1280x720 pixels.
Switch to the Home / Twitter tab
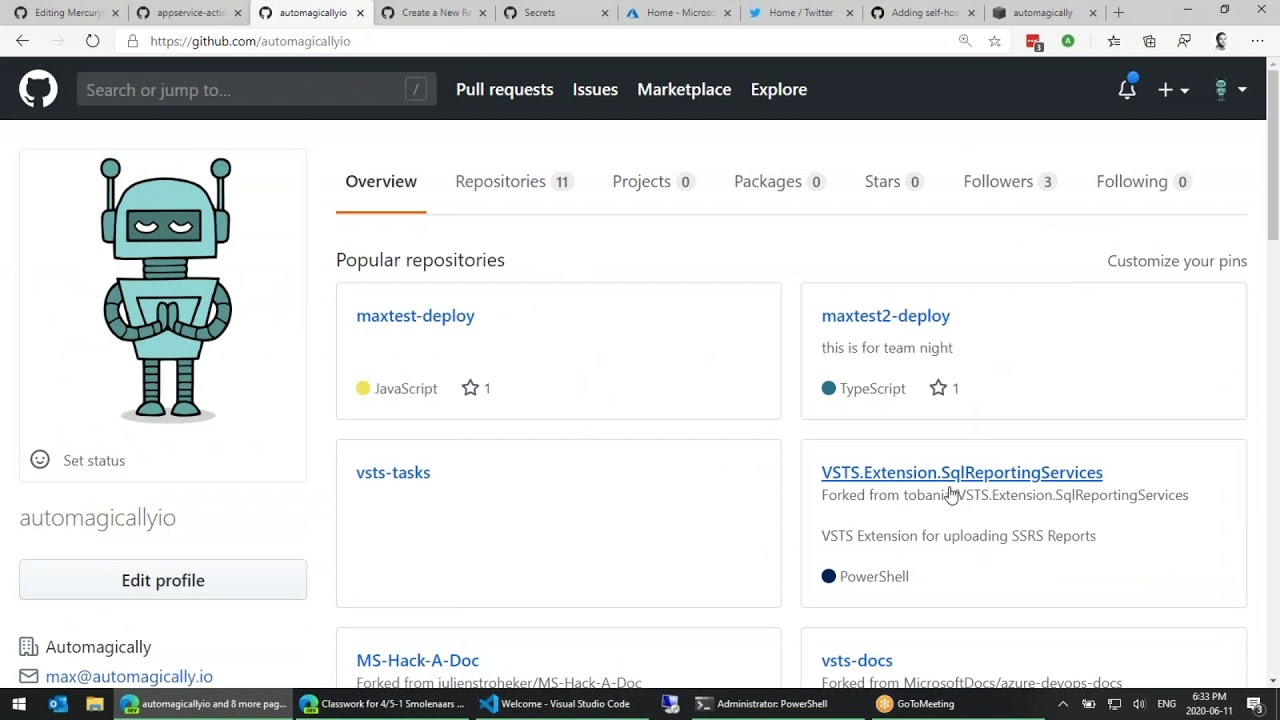(x=800, y=13)
